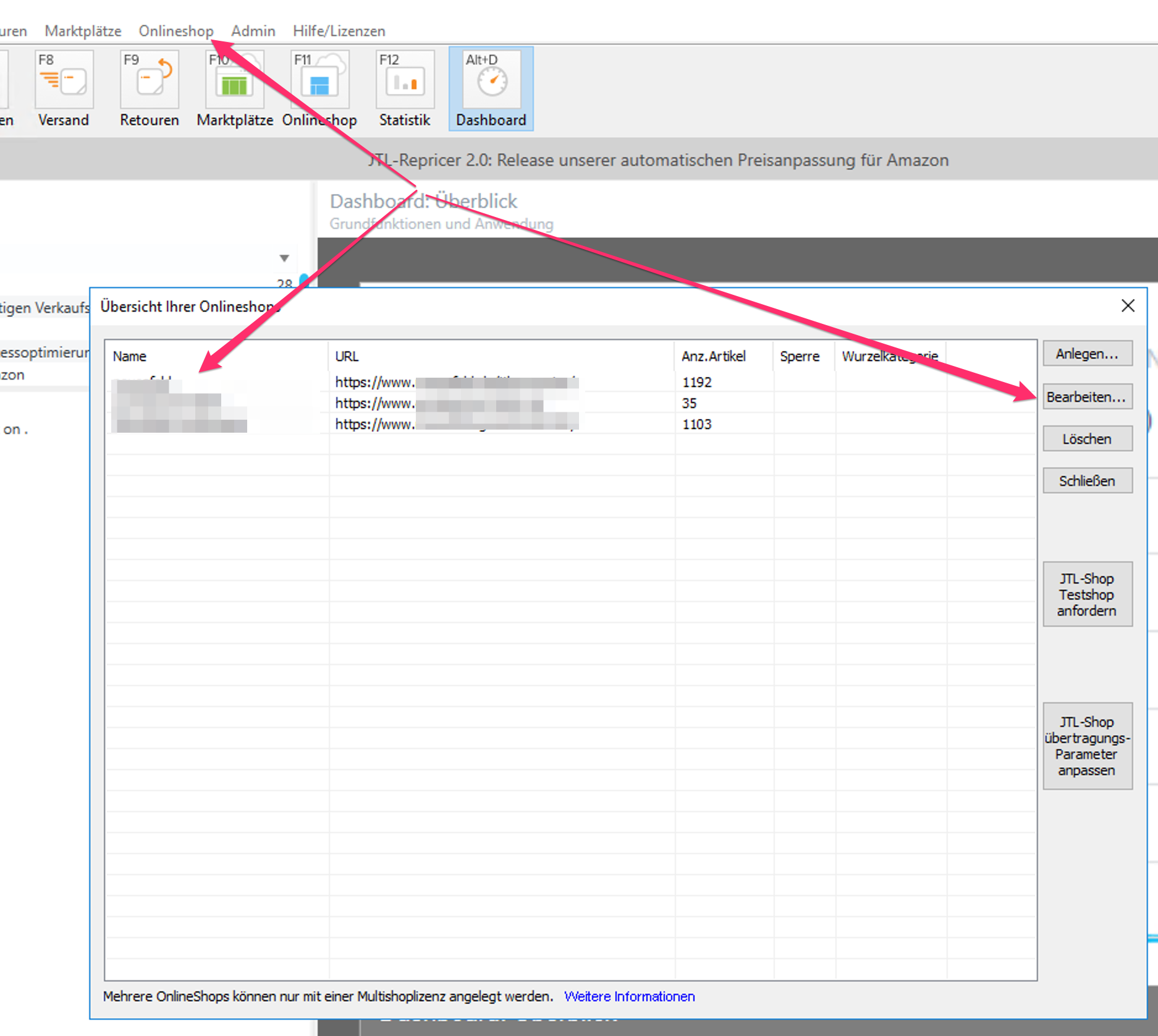
Task: Click the Wurzelkategorie column header
Action: 890,356
